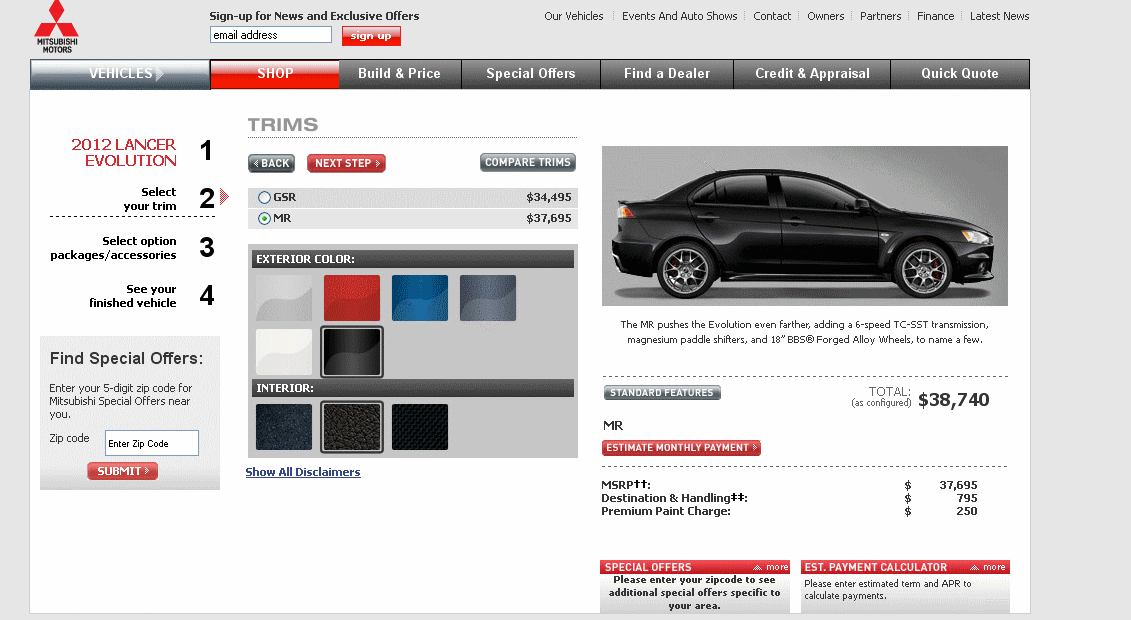The width and height of the screenshot is (1131, 620).
Task: Click the total price $38,740
Action: coord(954,400)
